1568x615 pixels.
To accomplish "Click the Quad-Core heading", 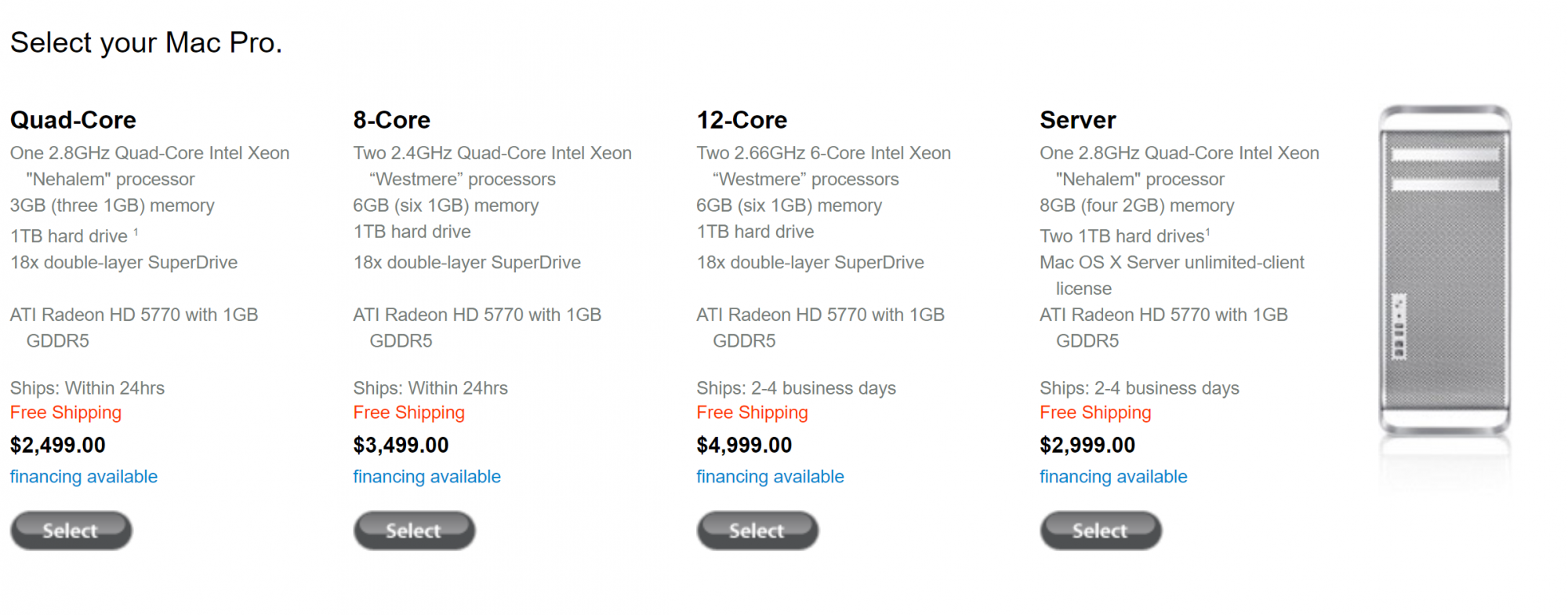I will [x=73, y=120].
